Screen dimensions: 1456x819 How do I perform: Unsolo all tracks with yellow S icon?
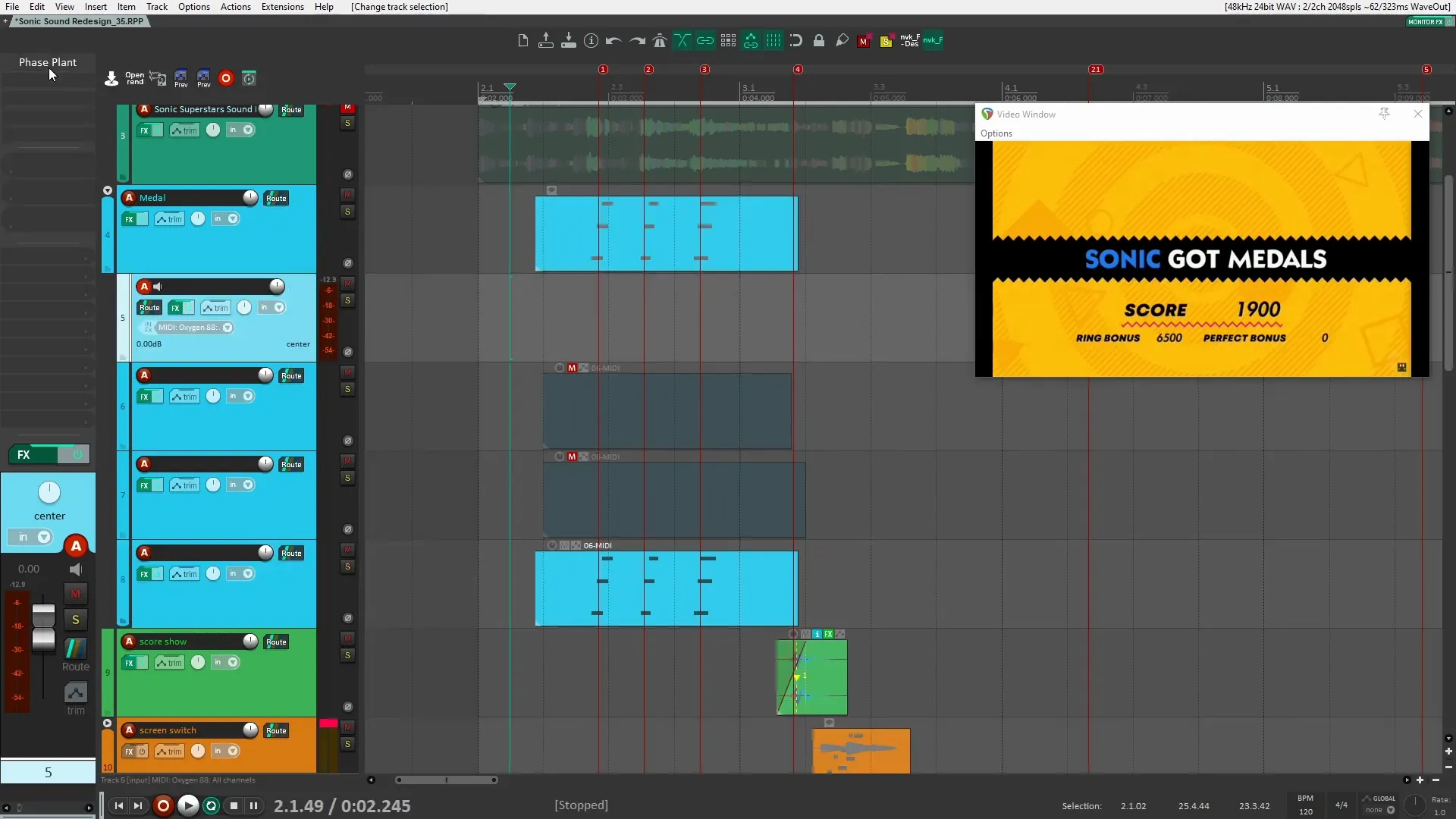tap(886, 42)
